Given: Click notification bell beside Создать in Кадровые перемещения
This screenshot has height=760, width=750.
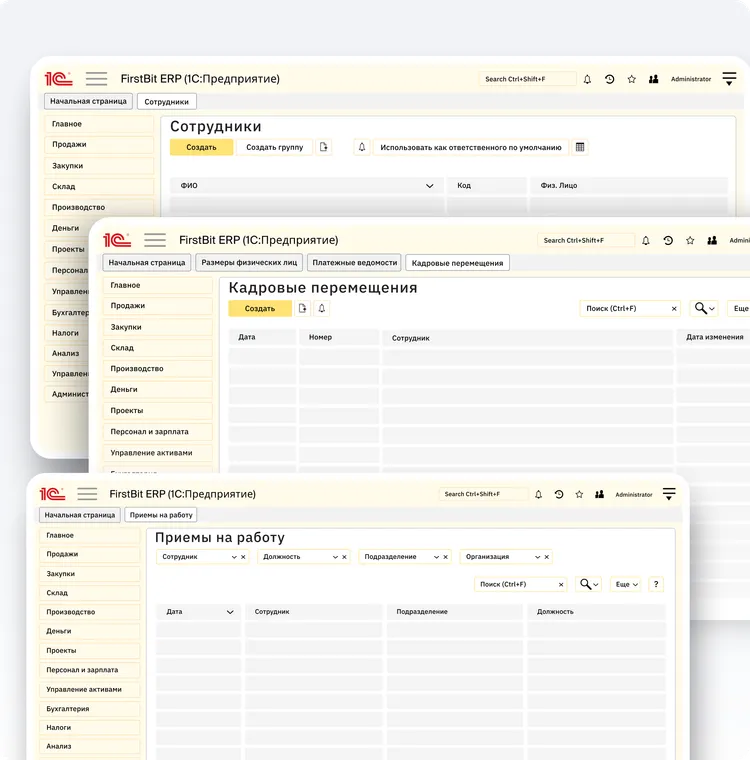Looking at the screenshot, I should (322, 309).
